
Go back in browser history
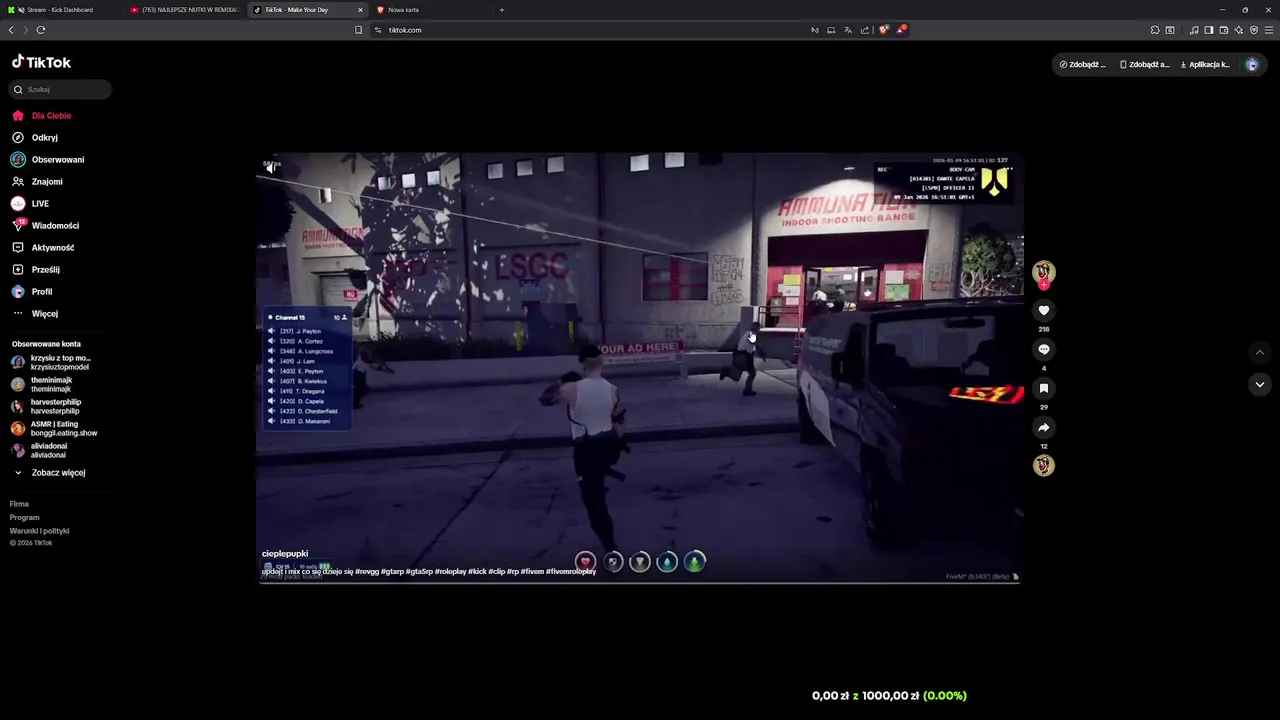(x=11, y=30)
